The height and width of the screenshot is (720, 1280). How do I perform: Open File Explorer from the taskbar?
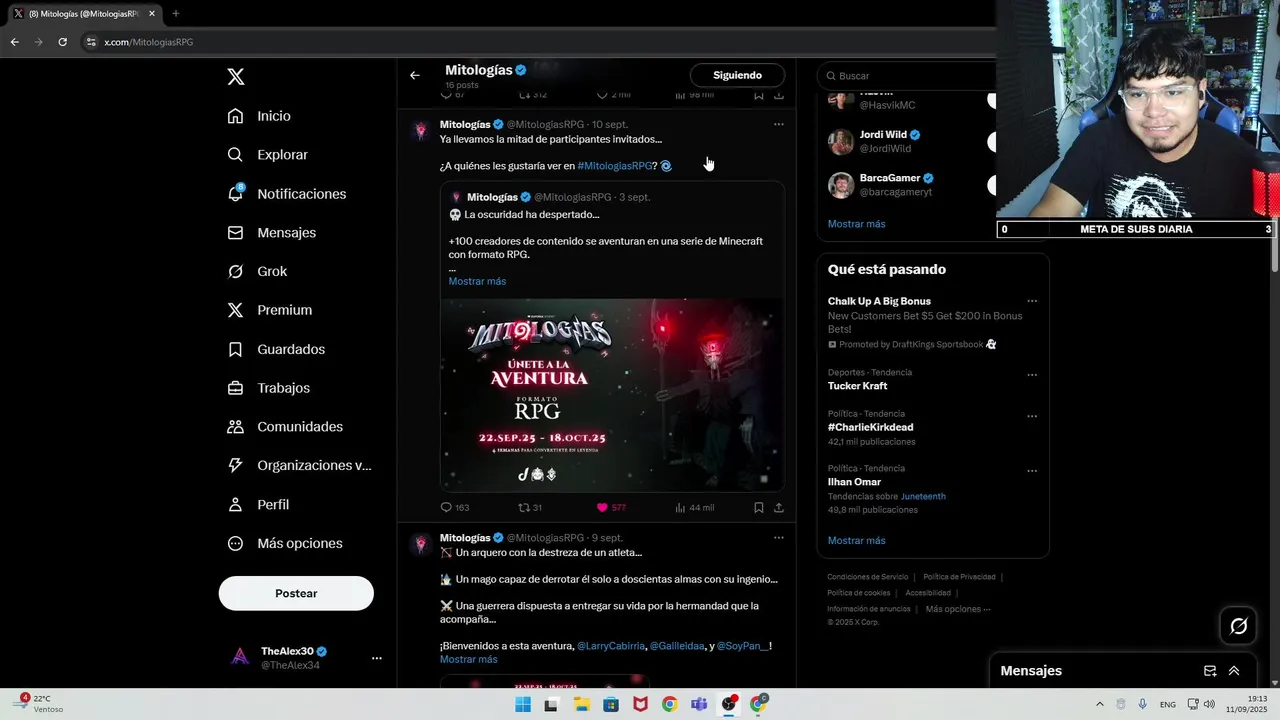pos(581,705)
